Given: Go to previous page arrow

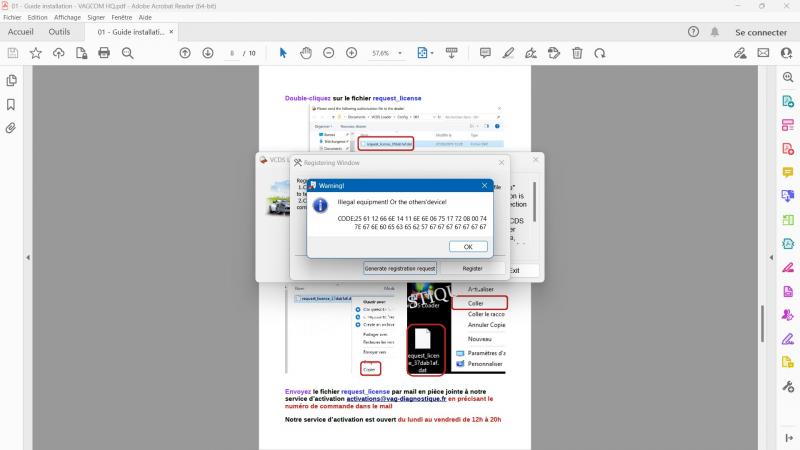Looking at the screenshot, I should pyautogui.click(x=185, y=53).
